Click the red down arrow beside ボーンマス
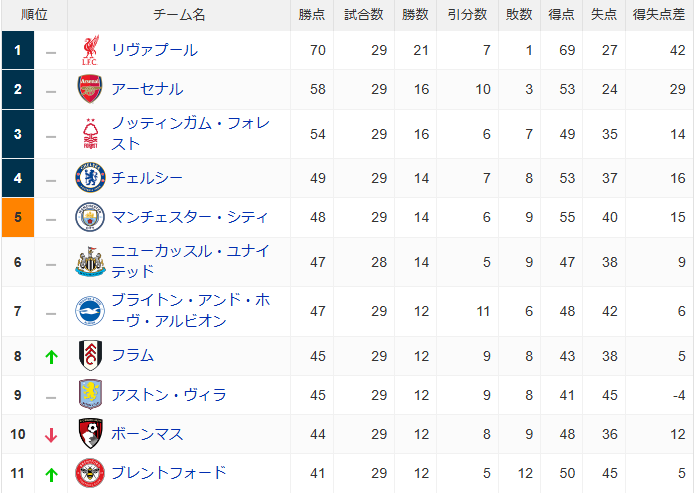The width and height of the screenshot is (694, 493). click(x=51, y=435)
